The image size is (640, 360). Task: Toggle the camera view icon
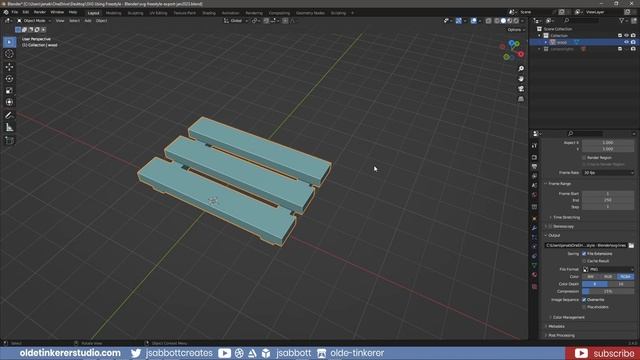click(x=521, y=89)
